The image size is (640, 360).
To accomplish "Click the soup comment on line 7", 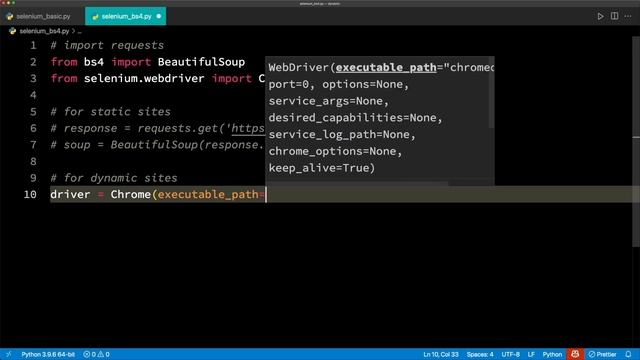I will click(158, 145).
